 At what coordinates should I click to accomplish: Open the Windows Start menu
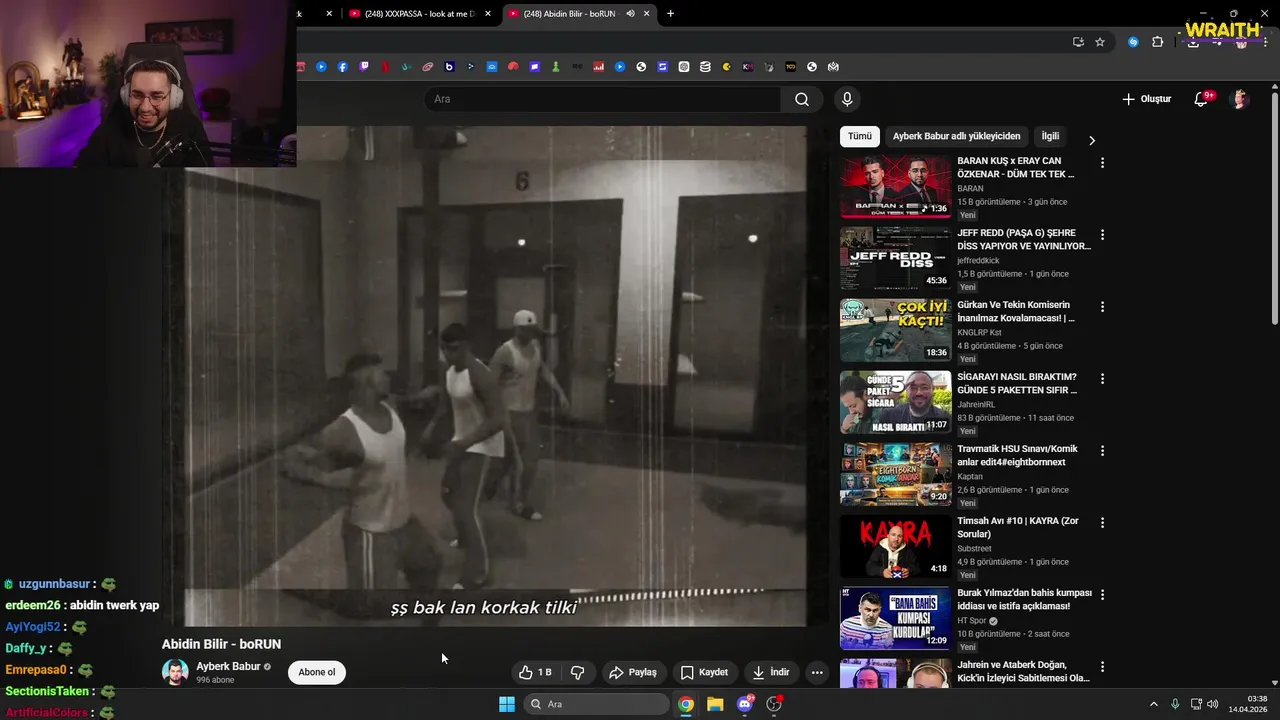[x=507, y=704]
